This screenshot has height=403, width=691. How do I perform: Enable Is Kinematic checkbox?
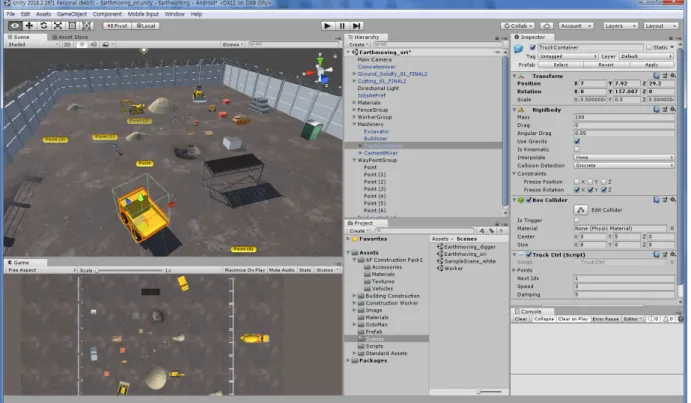click(x=577, y=149)
